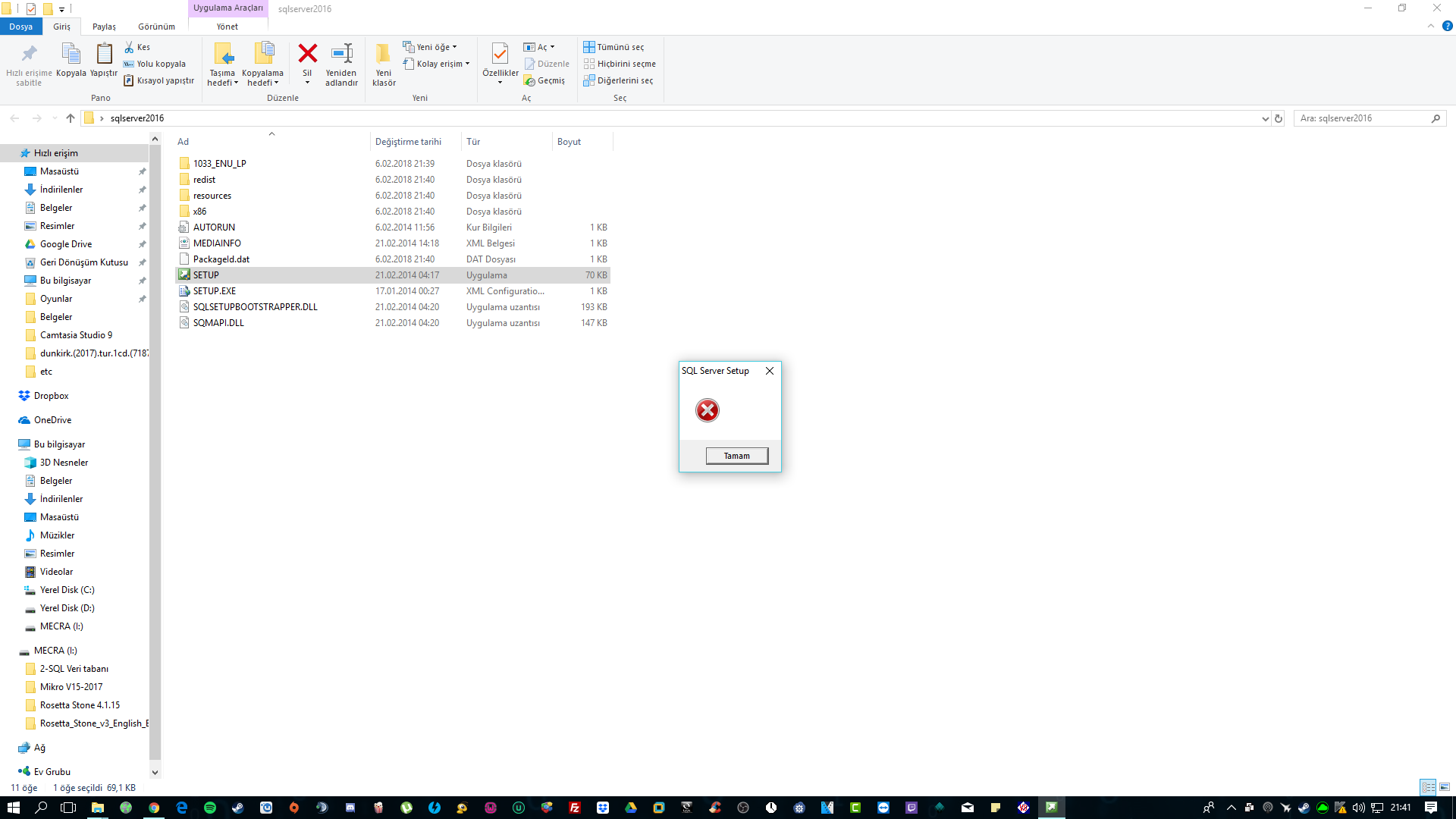Click the up-one-level arrow in navigation bar
The width and height of the screenshot is (1456, 819).
71,118
